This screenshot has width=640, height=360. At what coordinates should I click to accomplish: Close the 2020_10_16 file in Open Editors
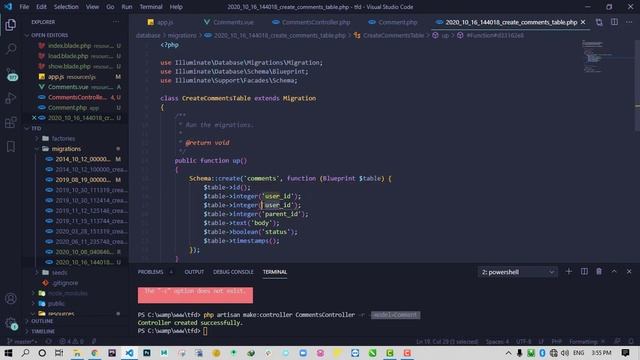(34, 118)
